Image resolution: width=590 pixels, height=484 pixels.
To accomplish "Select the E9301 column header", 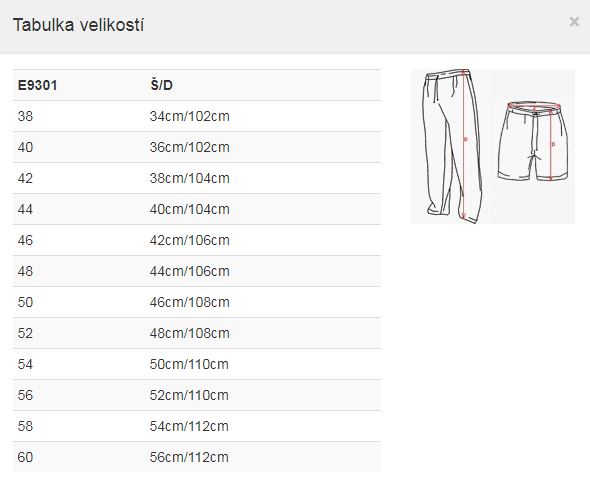I will tap(38, 85).
